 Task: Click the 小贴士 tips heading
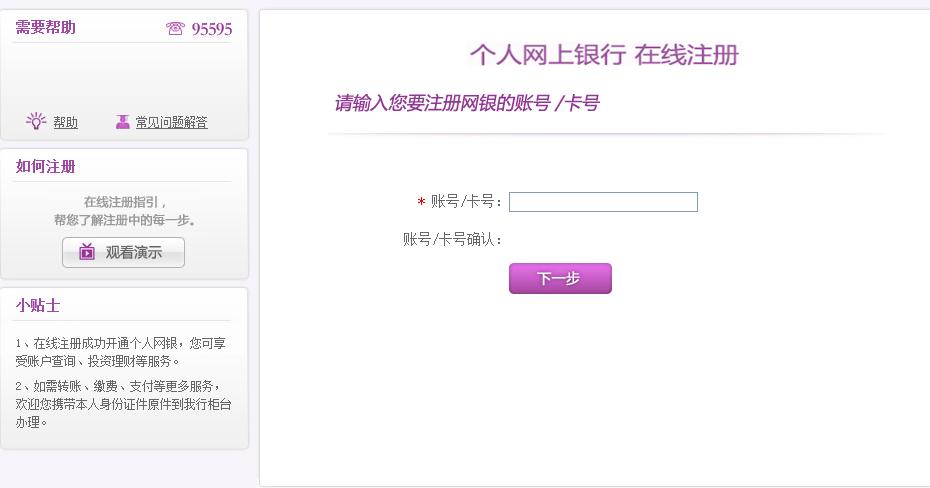click(38, 305)
